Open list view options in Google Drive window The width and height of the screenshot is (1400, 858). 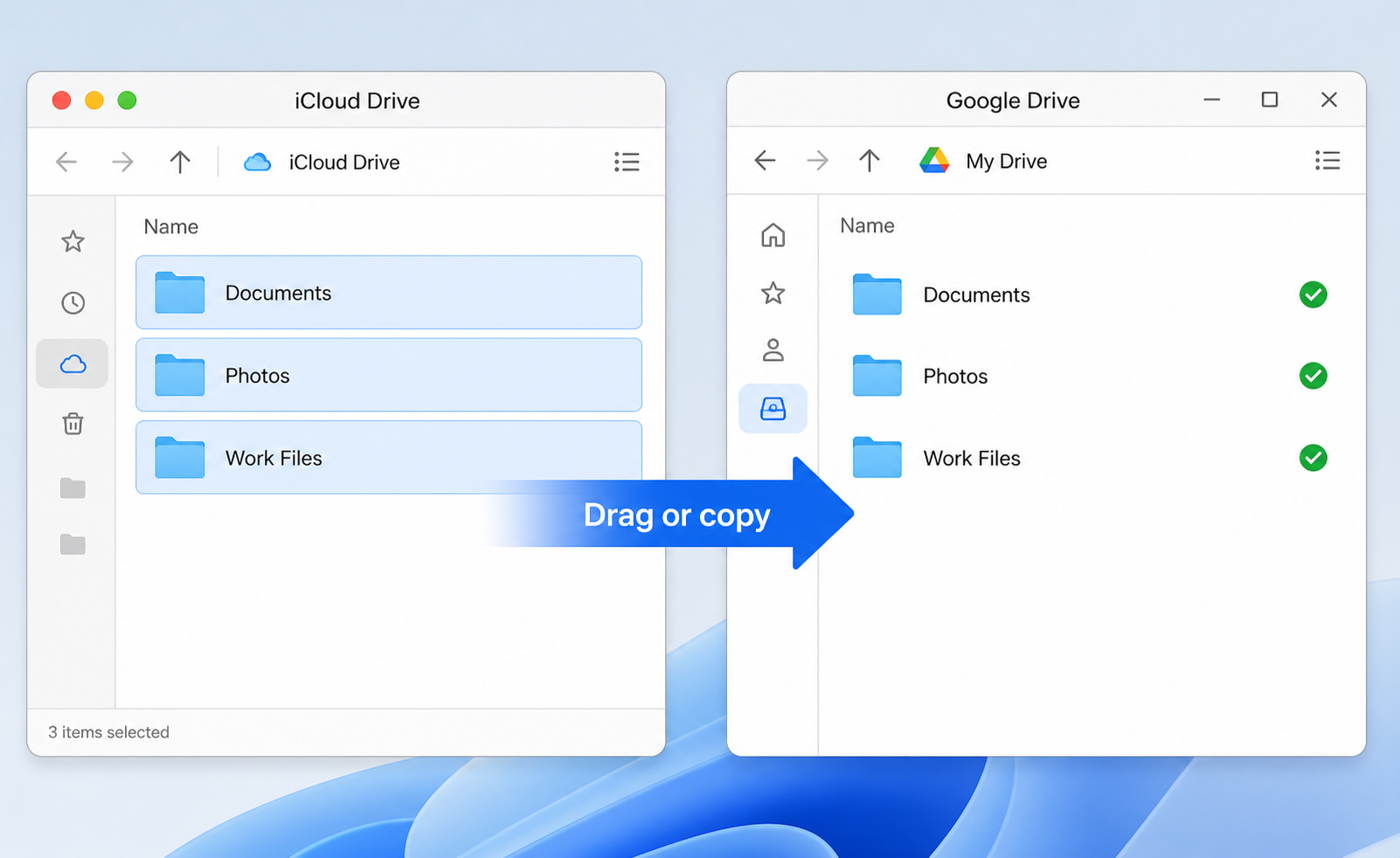pos(1327,161)
